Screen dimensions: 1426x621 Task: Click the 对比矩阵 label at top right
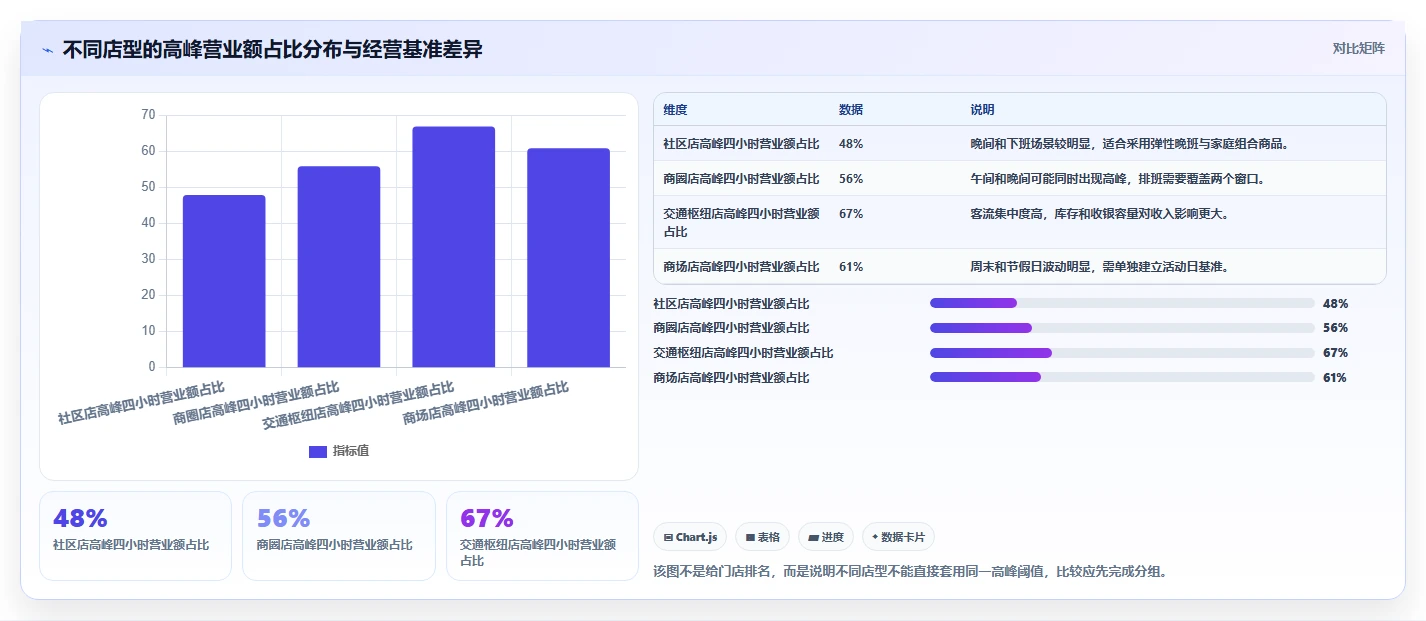(1358, 48)
